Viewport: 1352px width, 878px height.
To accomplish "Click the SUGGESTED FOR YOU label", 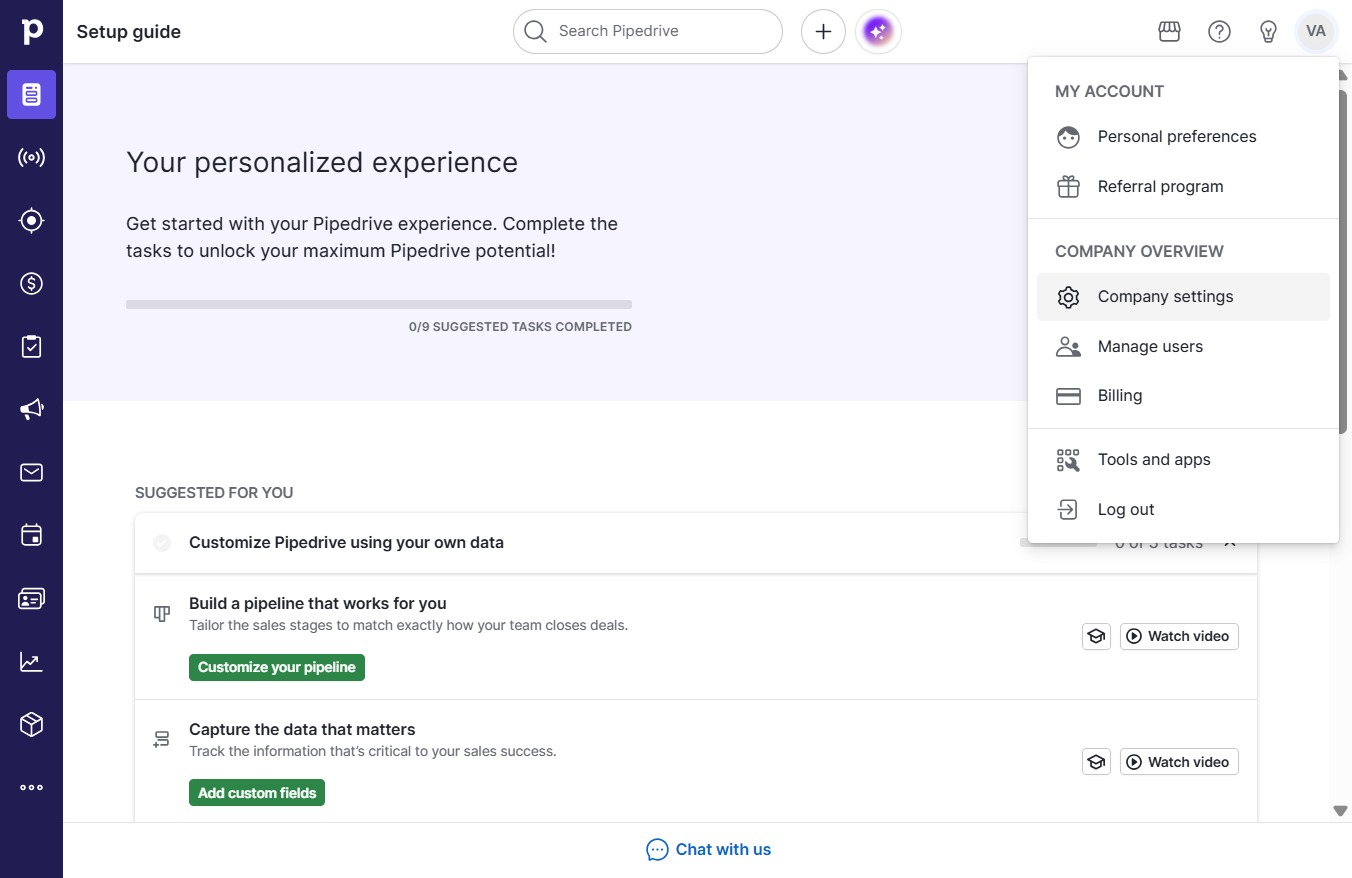I will coord(214,493).
